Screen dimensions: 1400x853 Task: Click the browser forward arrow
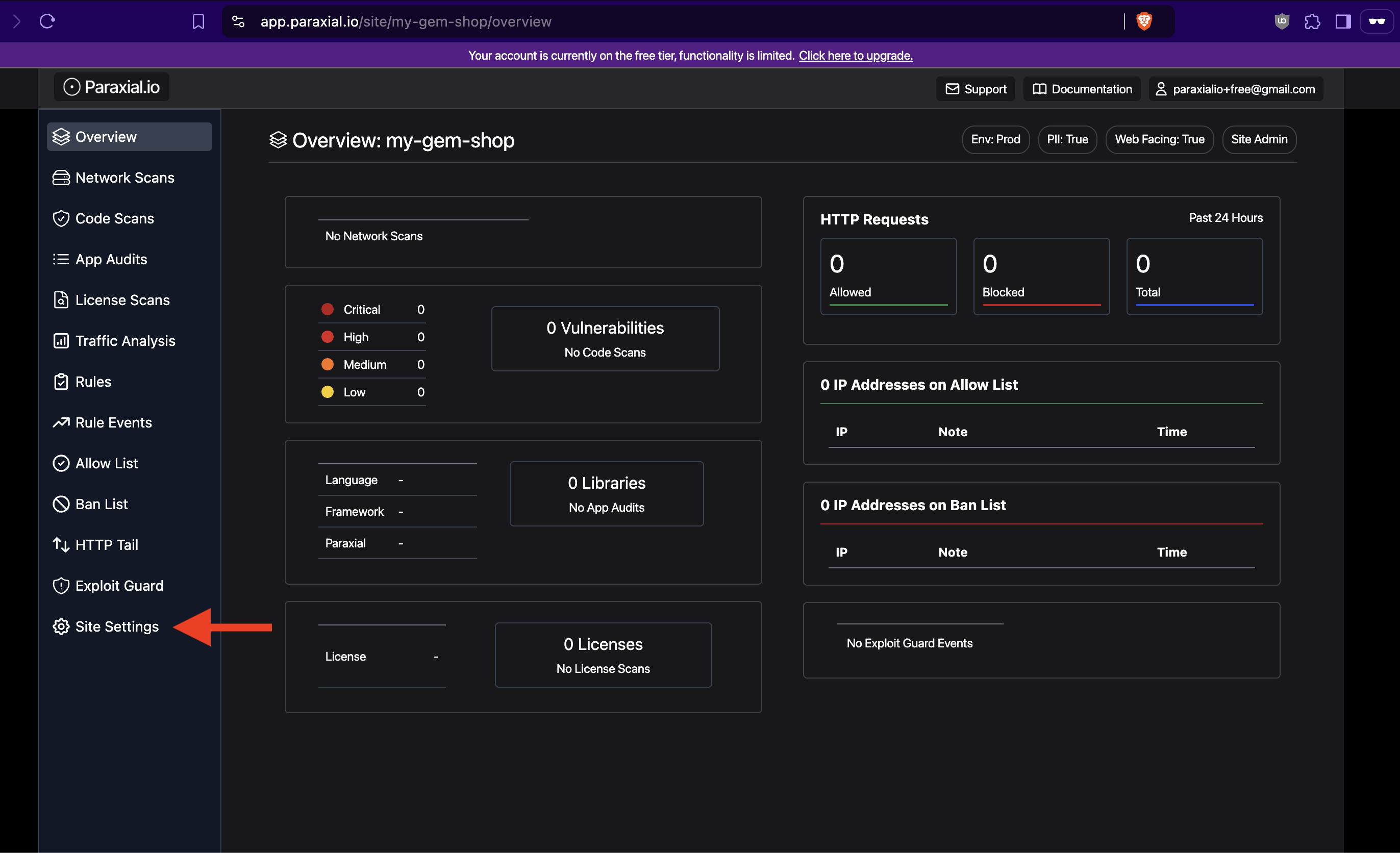16,21
